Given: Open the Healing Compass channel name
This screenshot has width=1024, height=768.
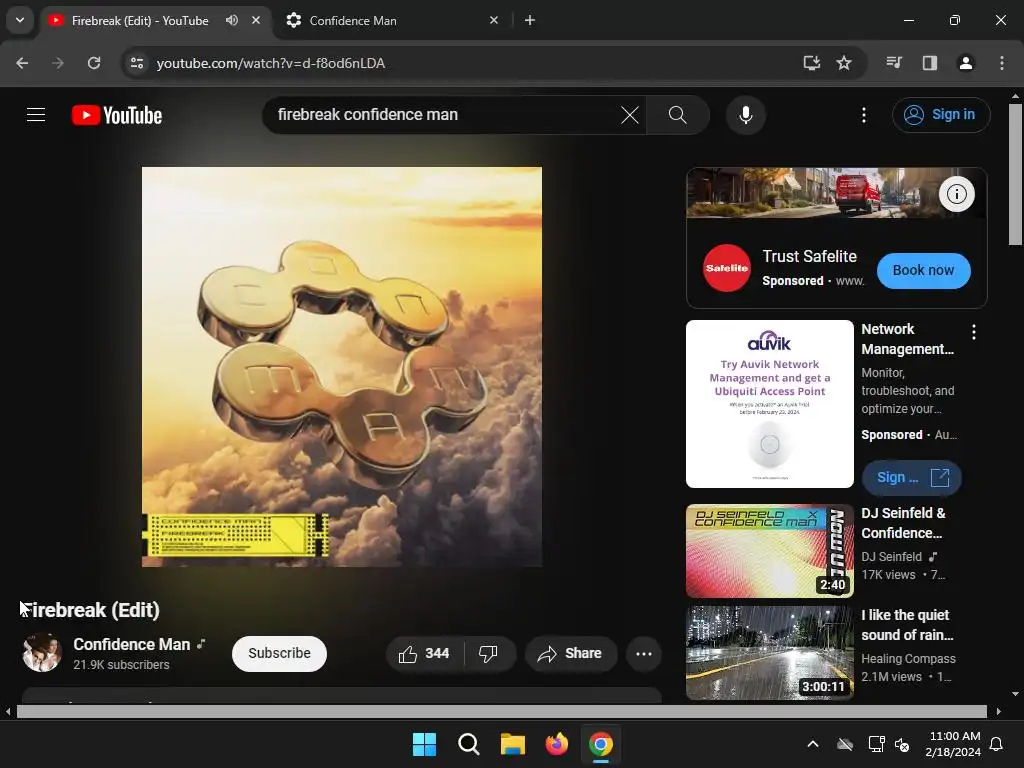Looking at the screenshot, I should click(908, 659).
